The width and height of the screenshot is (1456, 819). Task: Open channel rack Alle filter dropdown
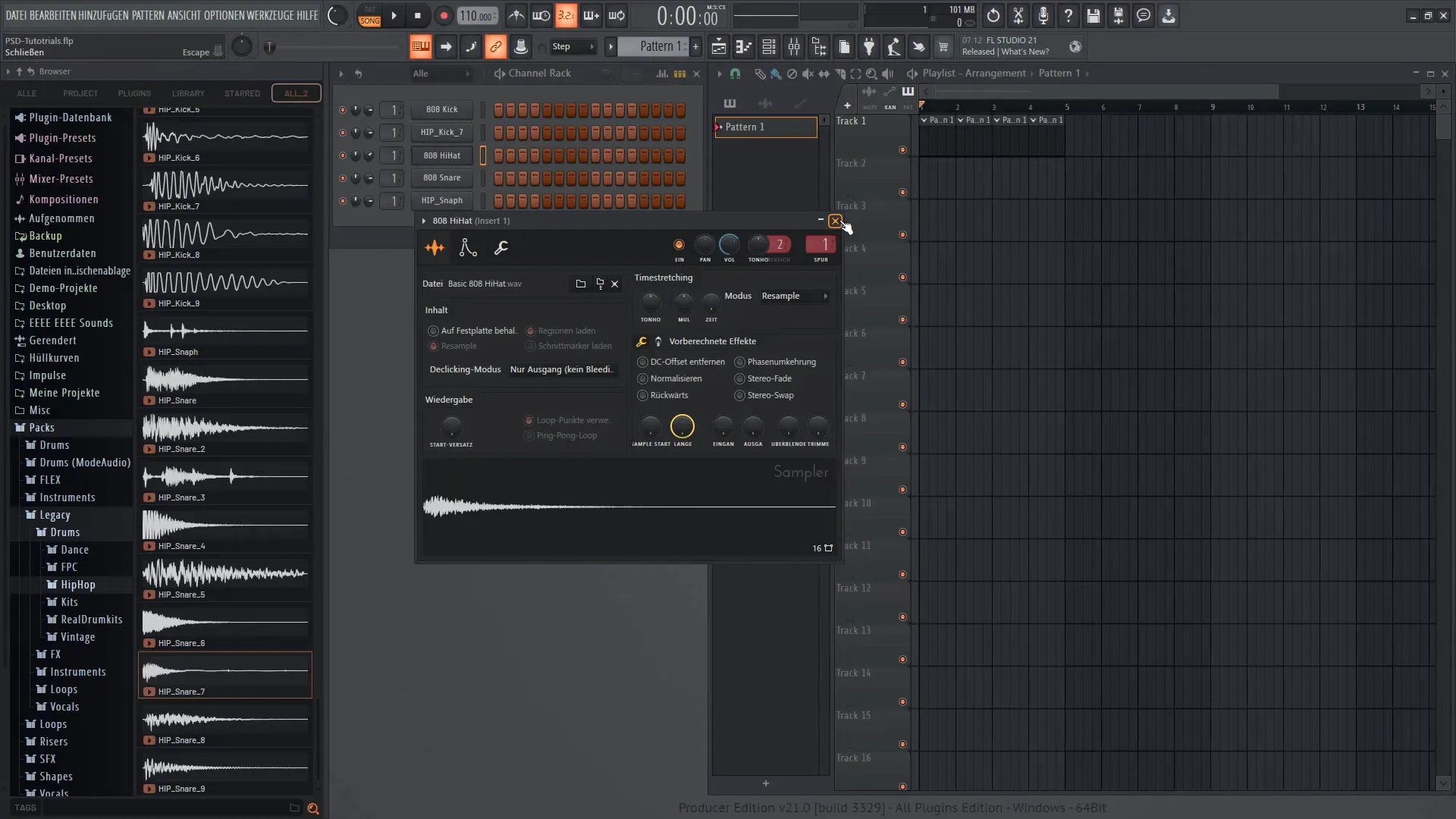coord(441,74)
